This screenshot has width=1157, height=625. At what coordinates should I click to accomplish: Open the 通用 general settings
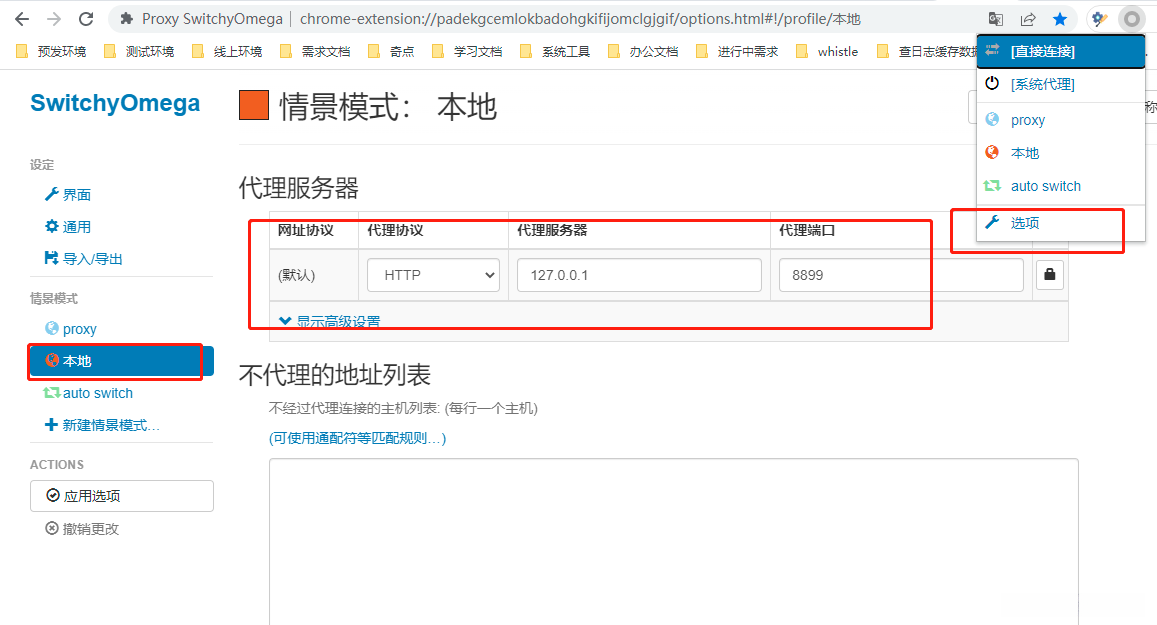point(68,227)
